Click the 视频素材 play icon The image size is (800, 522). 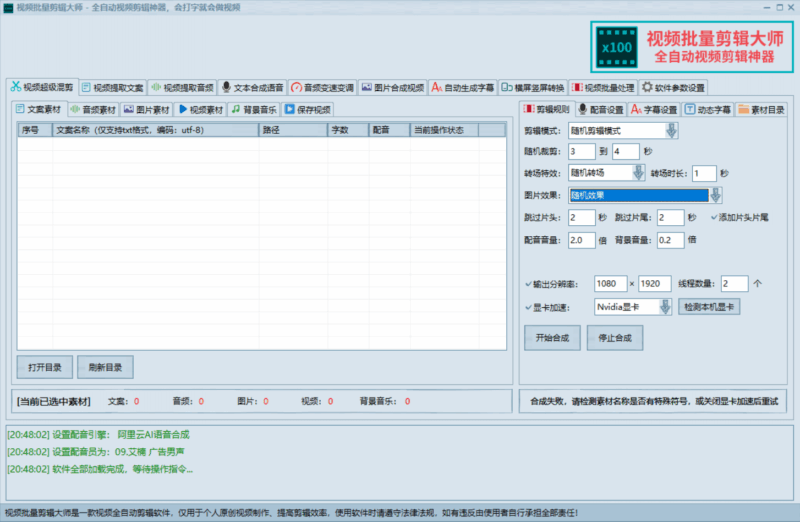point(183,109)
